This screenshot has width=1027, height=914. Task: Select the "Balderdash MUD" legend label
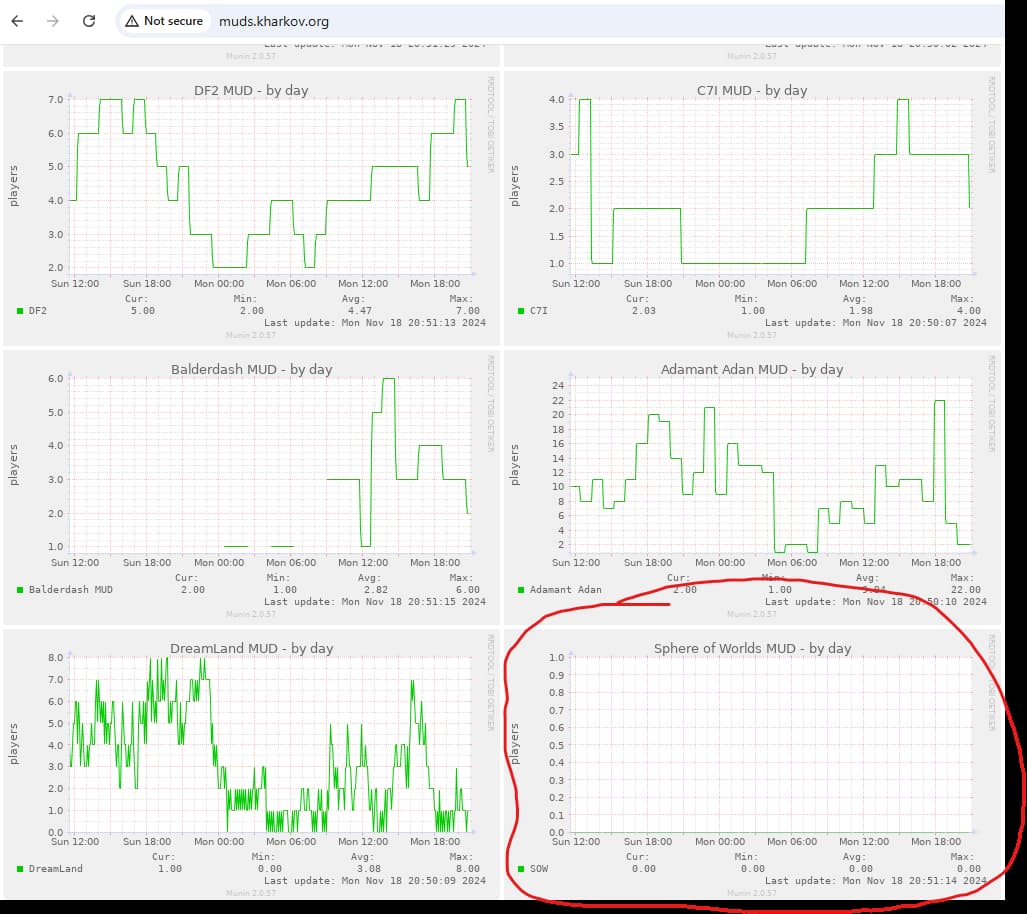click(71, 590)
